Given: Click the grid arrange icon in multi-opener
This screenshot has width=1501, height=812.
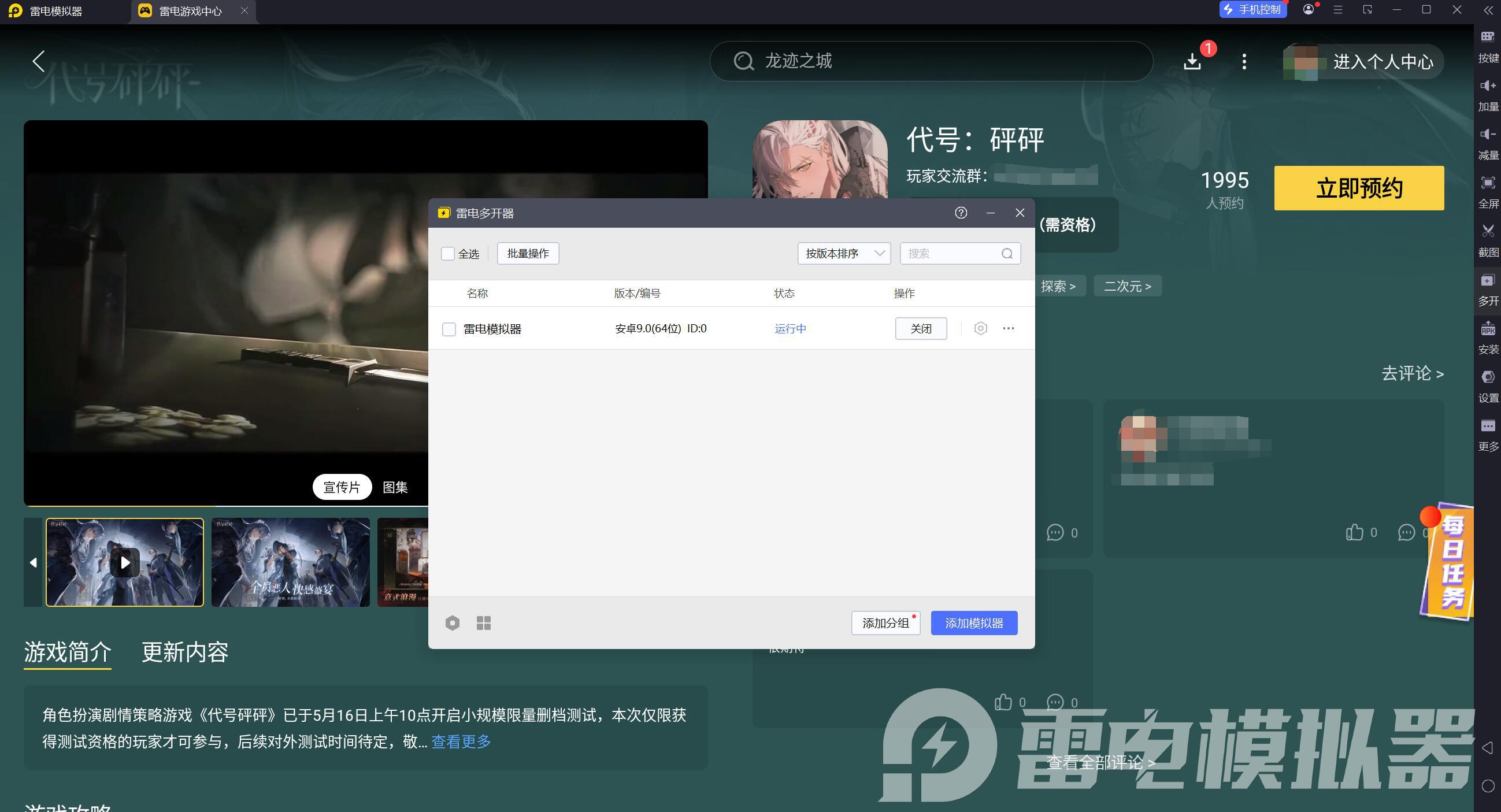Looking at the screenshot, I should [x=484, y=623].
